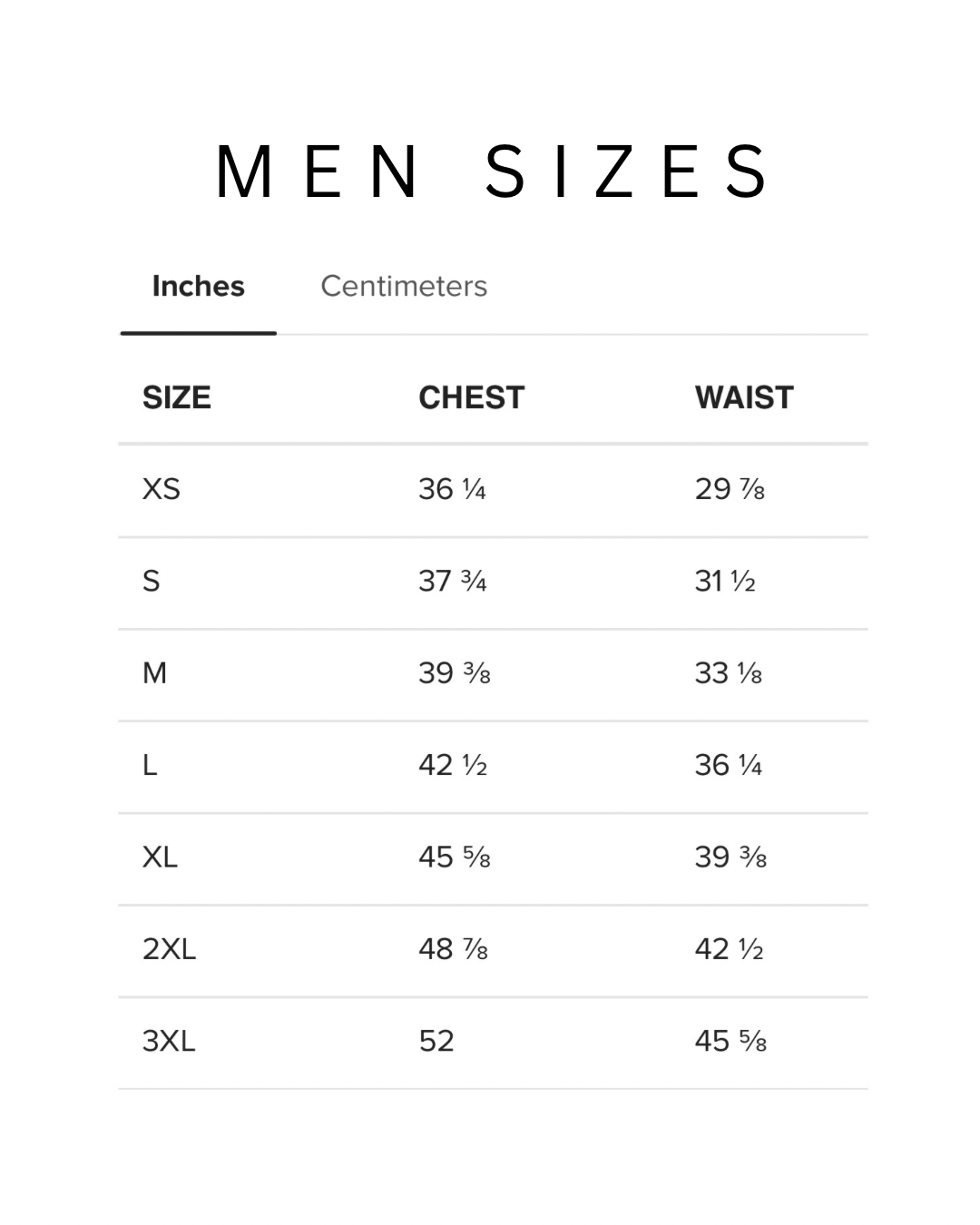Click the SIZE column header
Screen dimensions: 980x1225
pos(176,397)
